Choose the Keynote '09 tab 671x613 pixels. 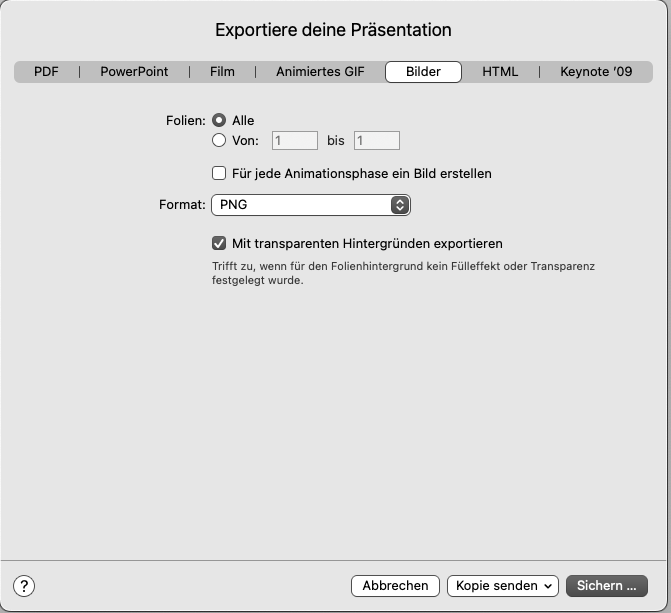[x=596, y=72]
